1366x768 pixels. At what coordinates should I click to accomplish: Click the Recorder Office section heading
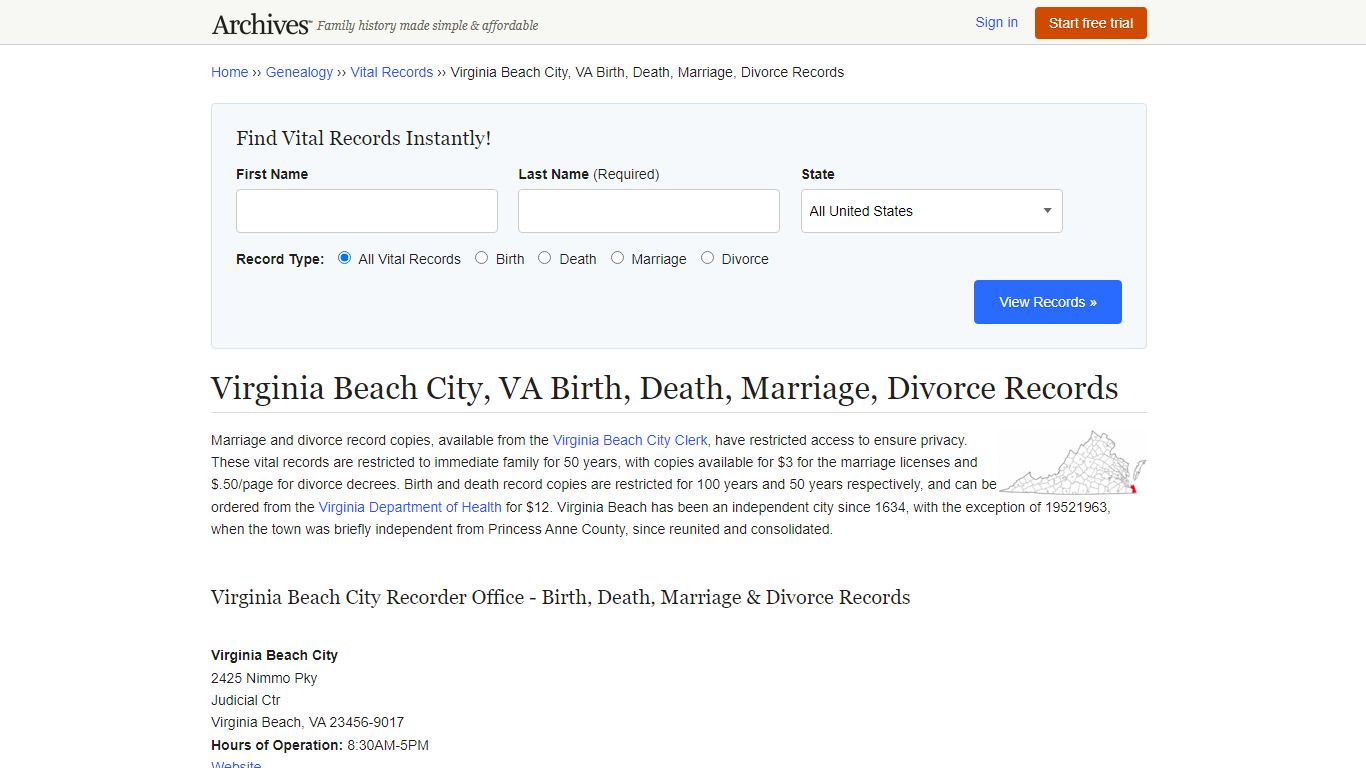[560, 597]
